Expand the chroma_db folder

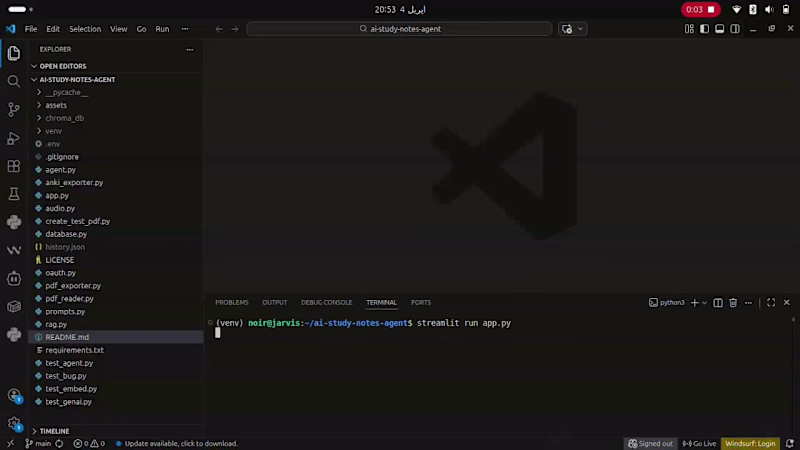pos(39,118)
